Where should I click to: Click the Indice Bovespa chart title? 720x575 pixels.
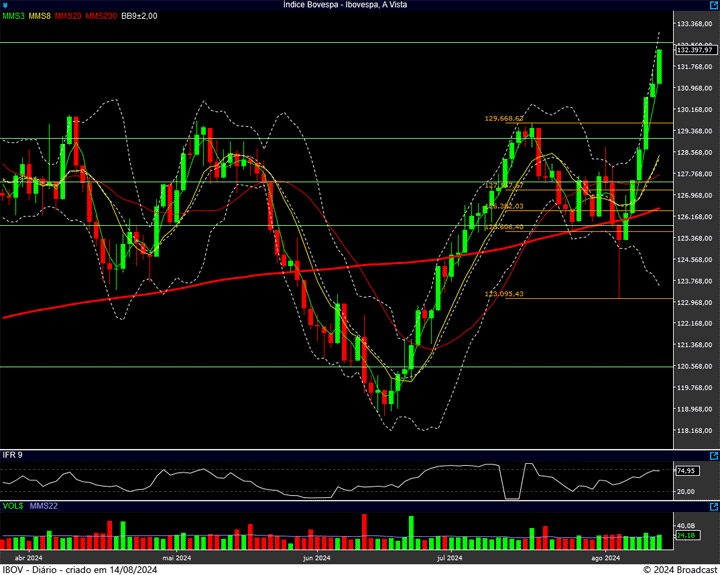[359, 5]
